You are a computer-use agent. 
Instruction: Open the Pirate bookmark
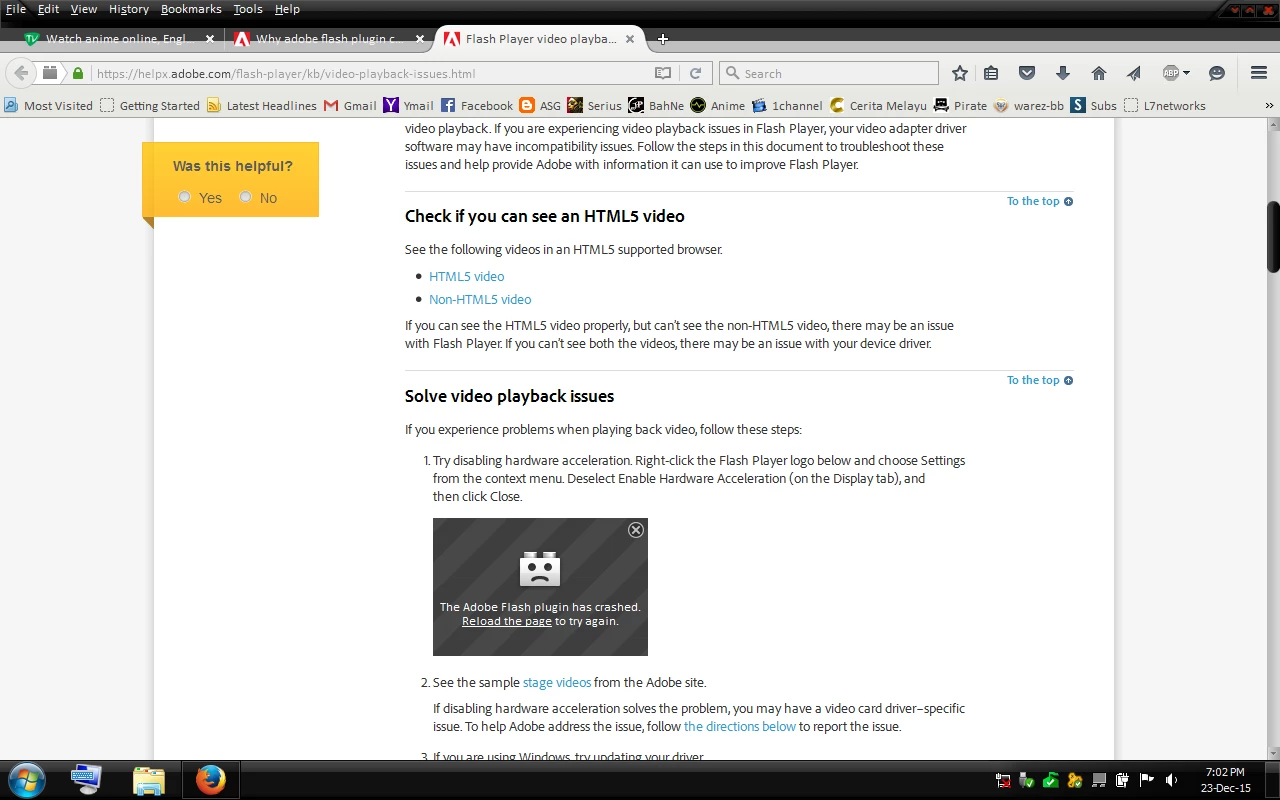pyautogui.click(x=960, y=105)
